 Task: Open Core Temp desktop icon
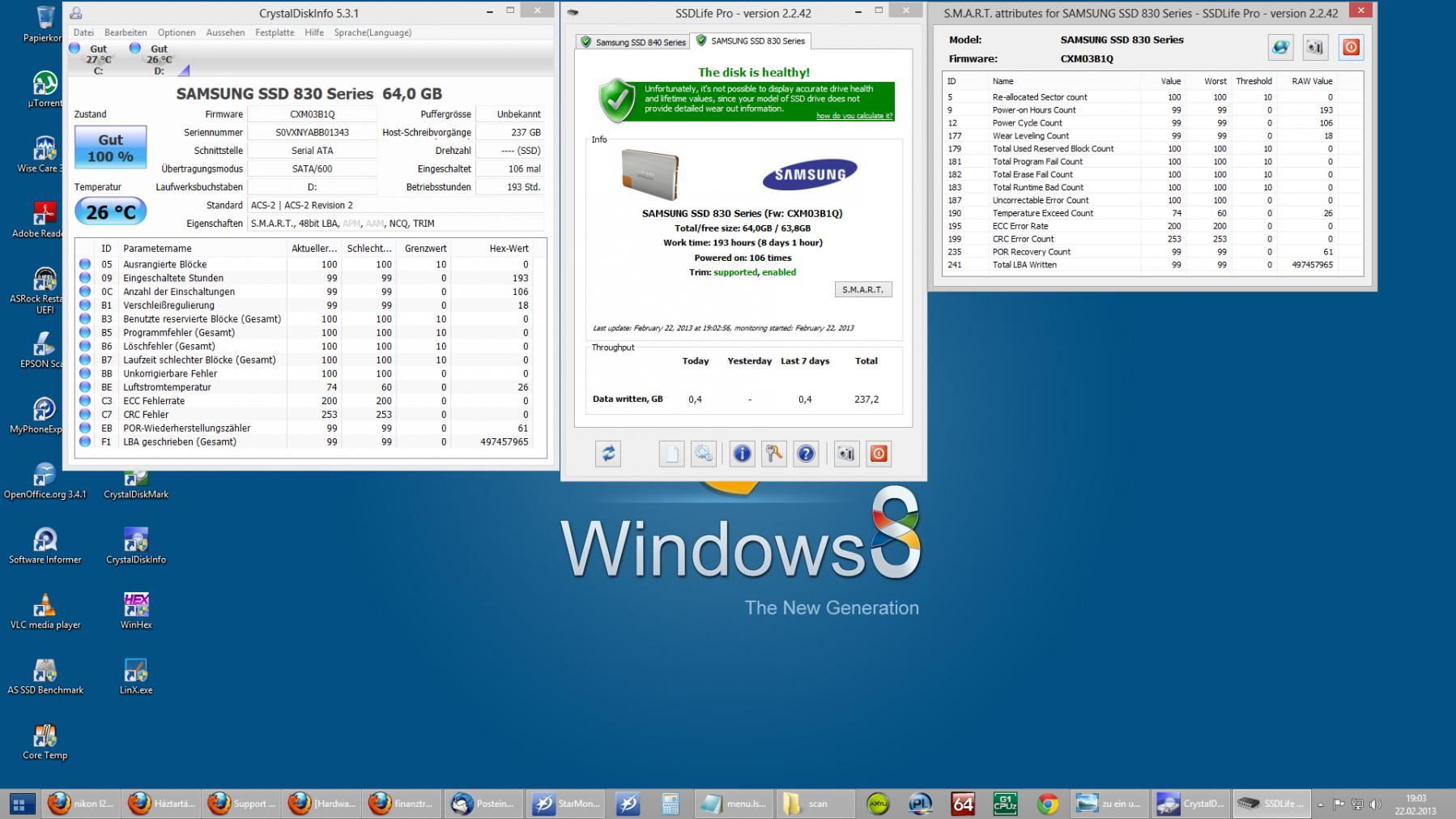tap(45, 741)
